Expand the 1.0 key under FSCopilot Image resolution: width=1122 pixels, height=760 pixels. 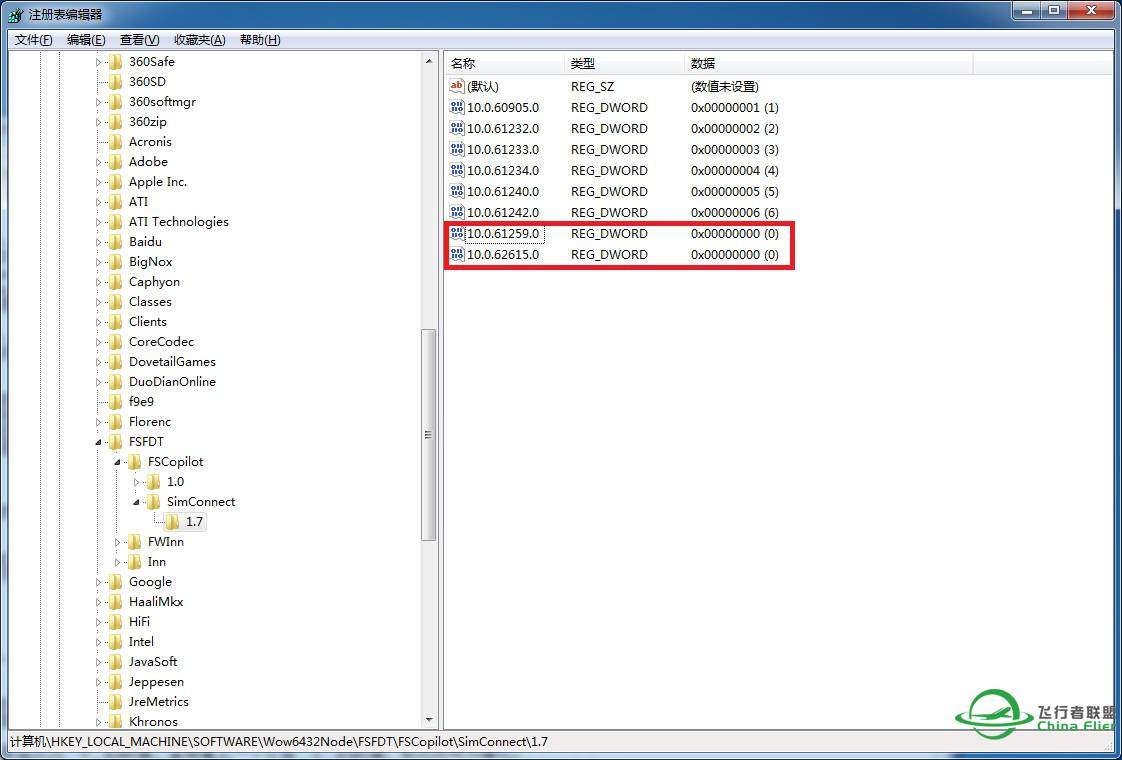136,483
